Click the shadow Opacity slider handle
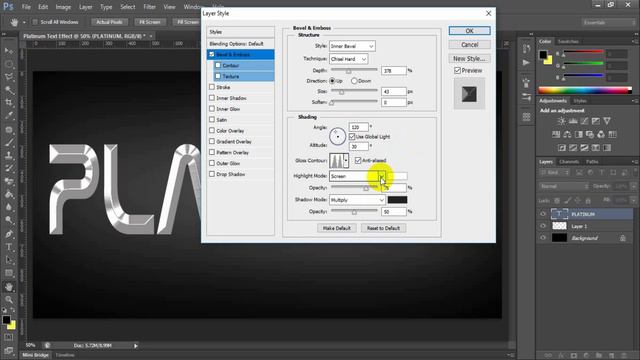The height and width of the screenshot is (360, 640). [354, 213]
